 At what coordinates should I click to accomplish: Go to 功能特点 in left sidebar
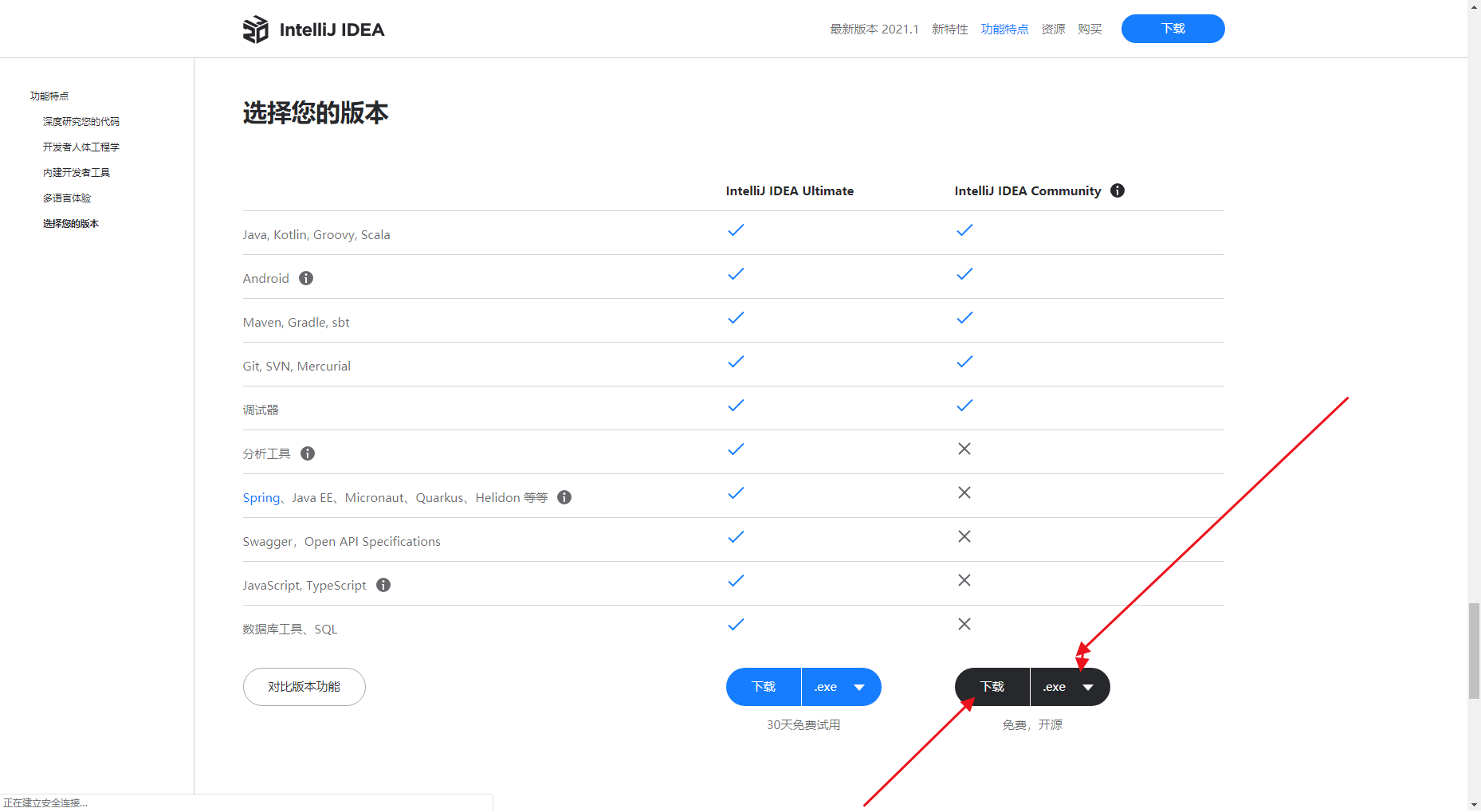point(49,96)
